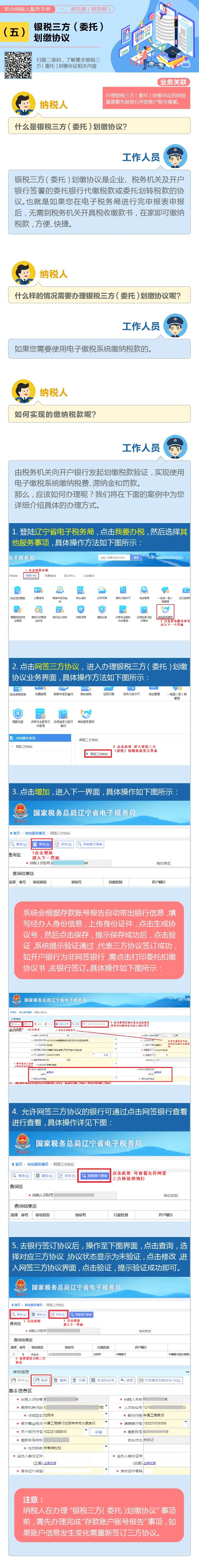The width and height of the screenshot is (199, 1568).
Task: Open 核定管理 icon in step 2 screenshot
Action: click(x=154, y=688)
